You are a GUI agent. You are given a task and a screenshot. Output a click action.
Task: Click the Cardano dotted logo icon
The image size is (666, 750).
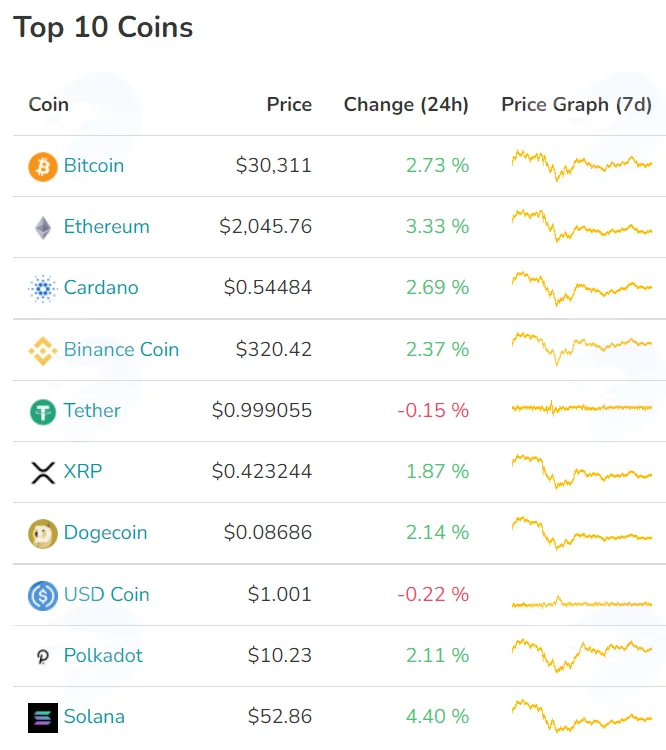[43, 288]
